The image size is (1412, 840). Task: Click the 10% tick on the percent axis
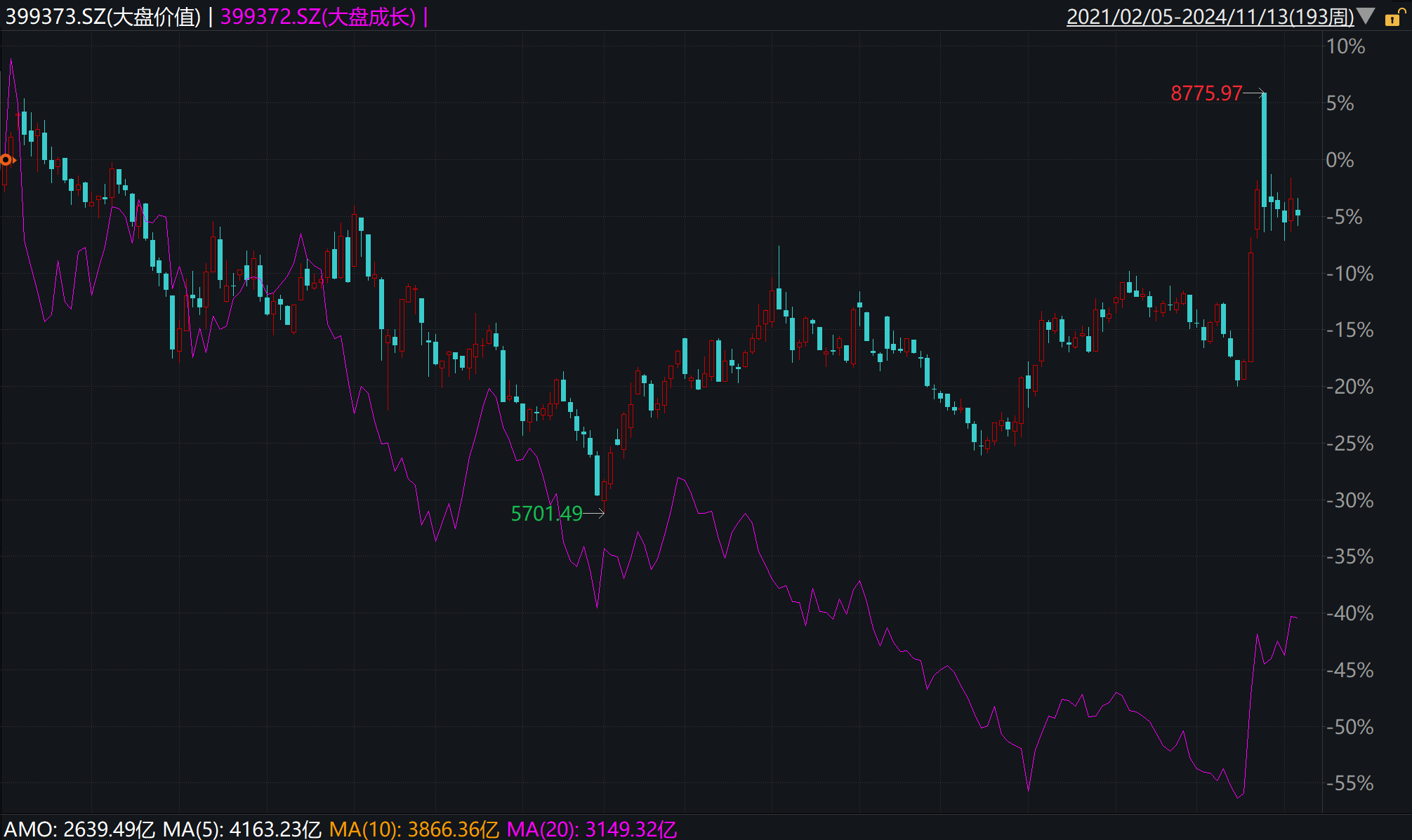coord(1345,46)
